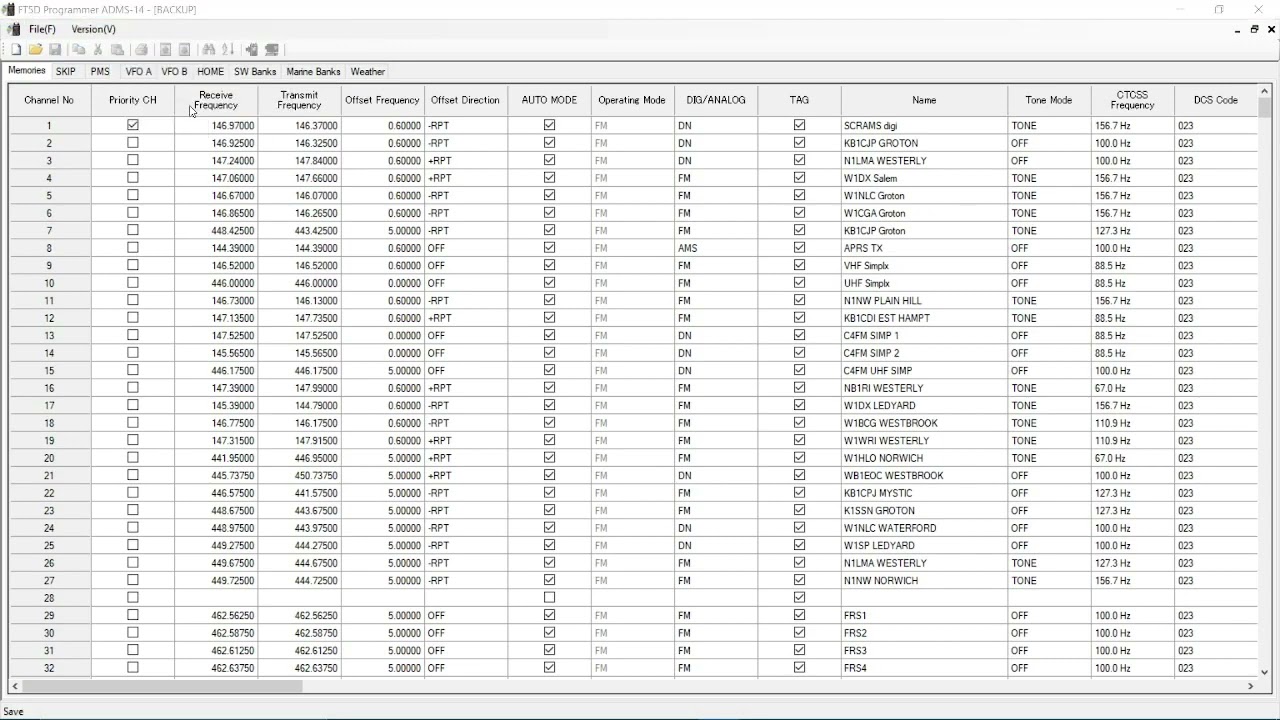This screenshot has width=1280, height=720.
Task: Click channel number 28 row header
Action: pos(50,598)
